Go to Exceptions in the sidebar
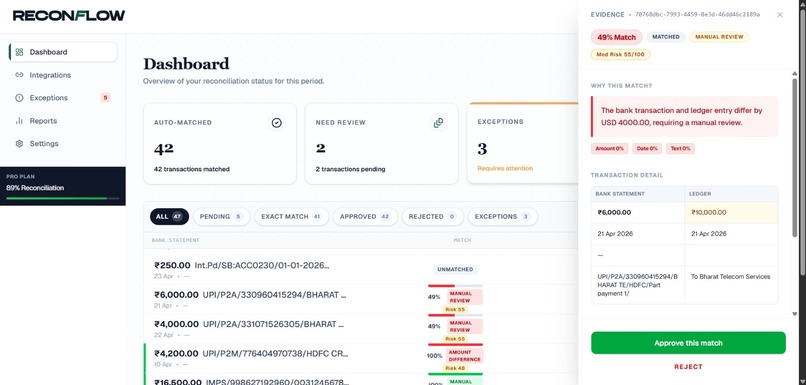The width and height of the screenshot is (806, 385). pos(63,98)
